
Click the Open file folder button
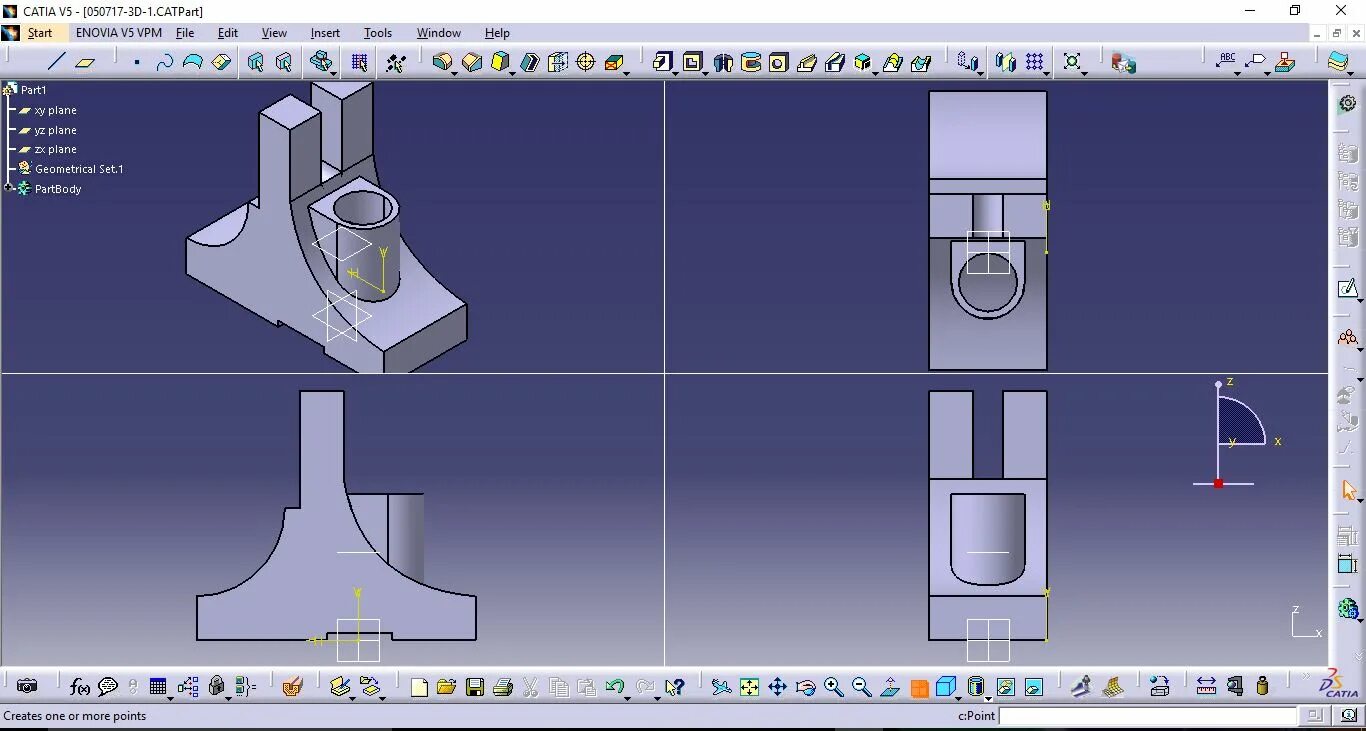point(446,686)
